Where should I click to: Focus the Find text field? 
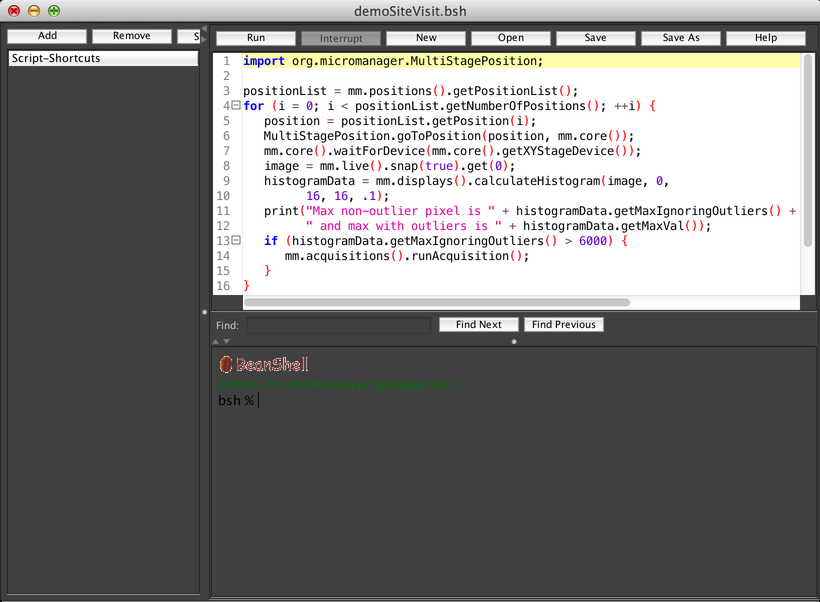tap(339, 325)
